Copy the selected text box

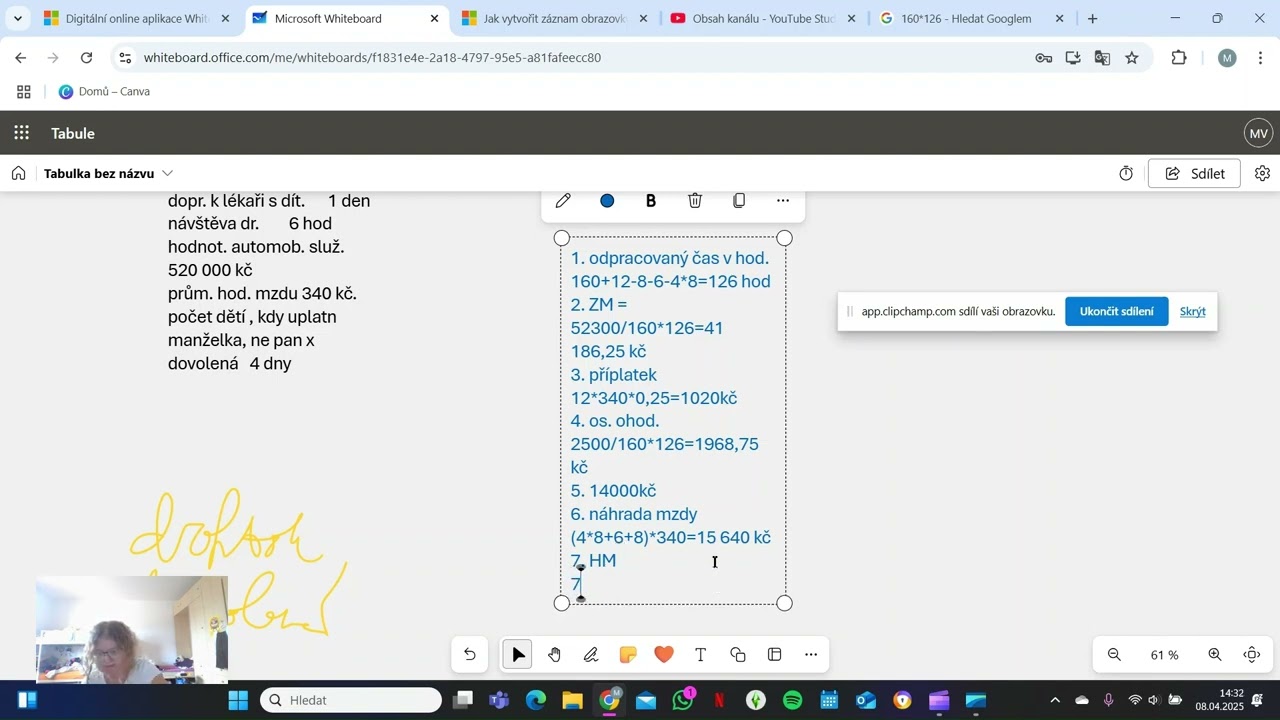coord(739,201)
